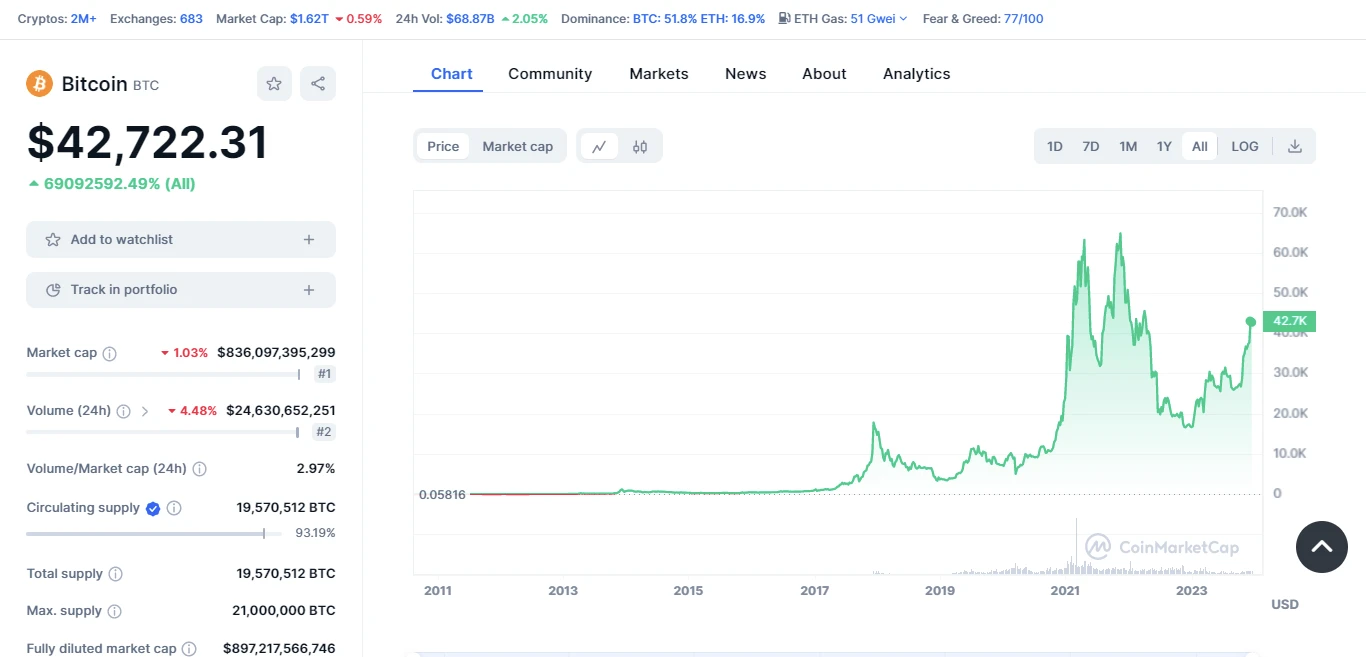Click the 0.05816 starting price label
The image size is (1366, 657).
coord(442,495)
